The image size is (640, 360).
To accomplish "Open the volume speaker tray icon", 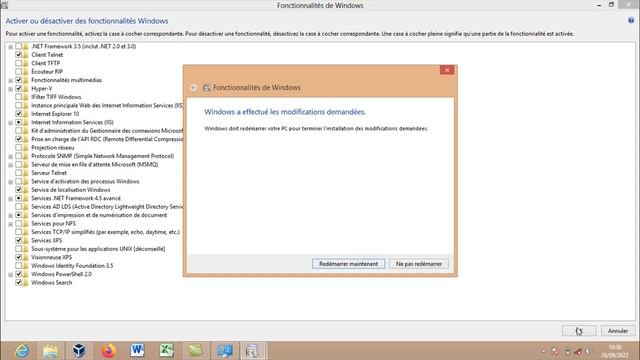I will (x=589, y=351).
